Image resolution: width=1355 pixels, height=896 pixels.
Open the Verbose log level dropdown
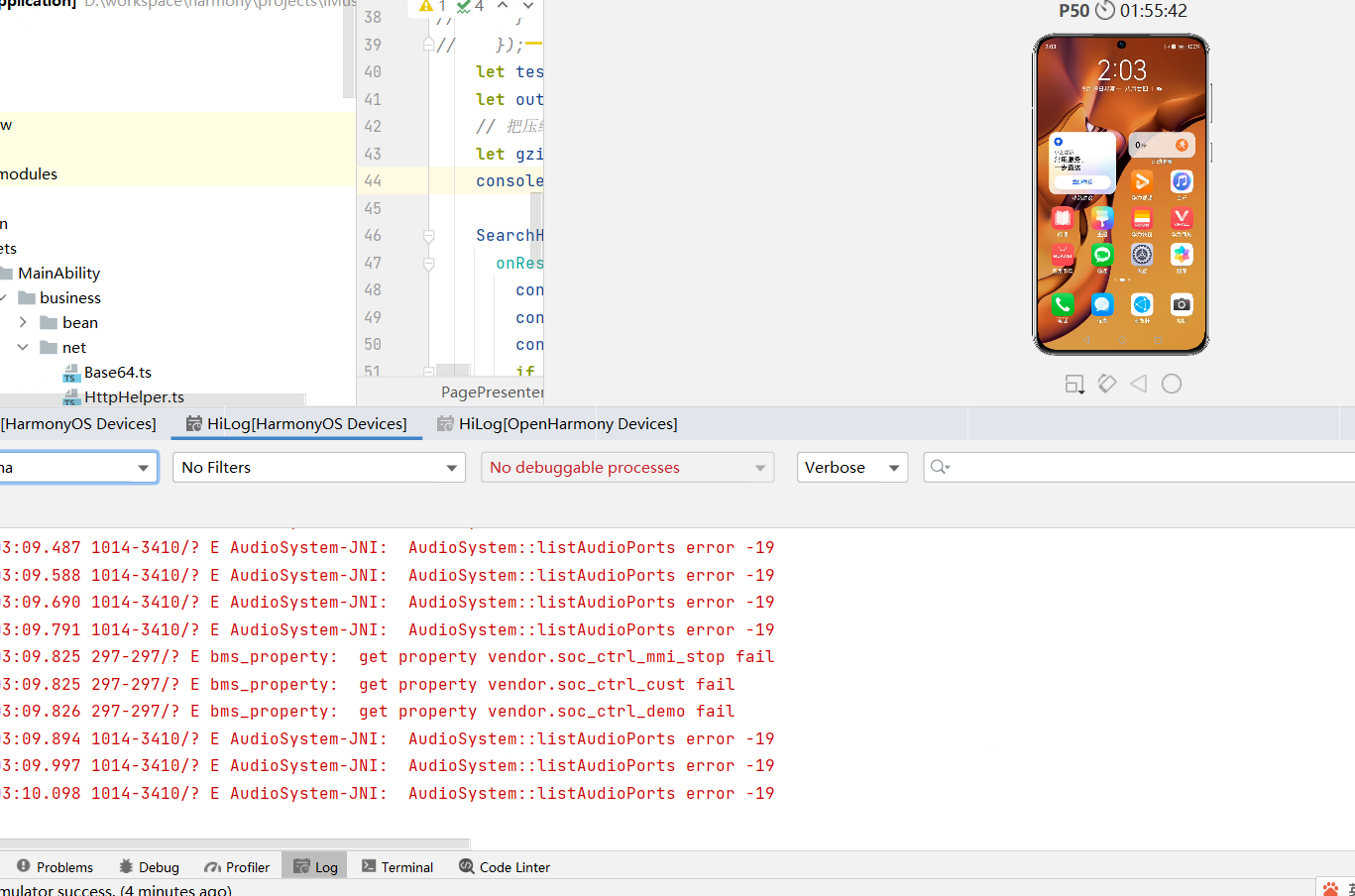point(851,468)
